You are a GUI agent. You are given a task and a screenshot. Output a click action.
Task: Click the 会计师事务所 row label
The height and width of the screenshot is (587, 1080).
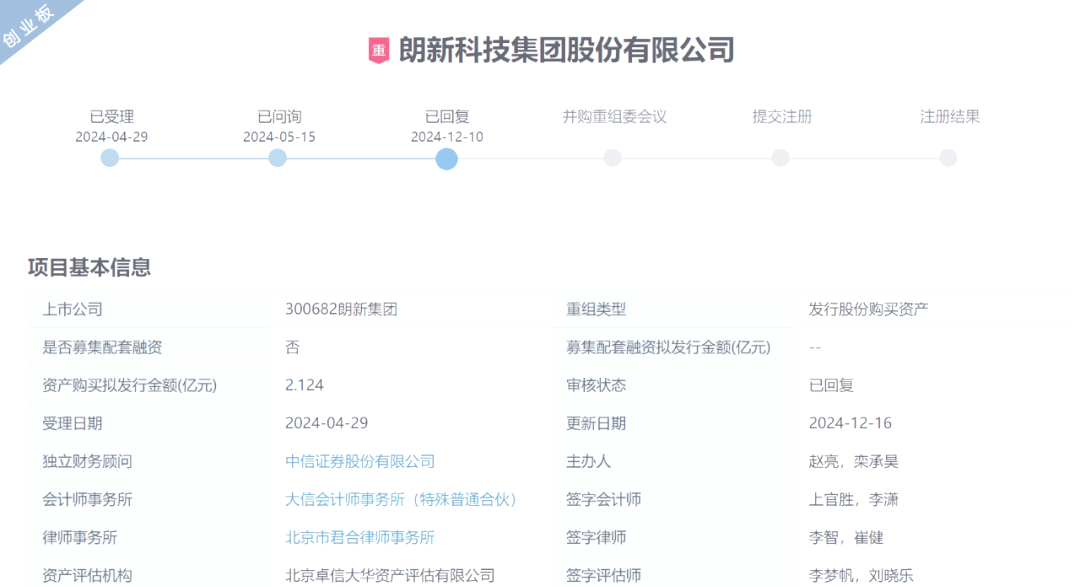point(87,500)
